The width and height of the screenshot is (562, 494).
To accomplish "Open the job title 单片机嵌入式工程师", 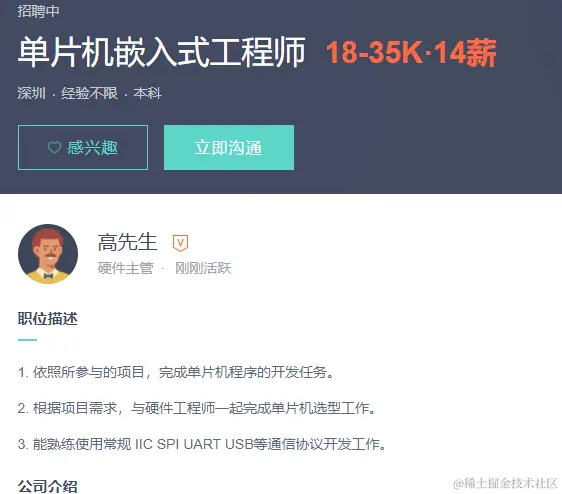I will [162, 52].
